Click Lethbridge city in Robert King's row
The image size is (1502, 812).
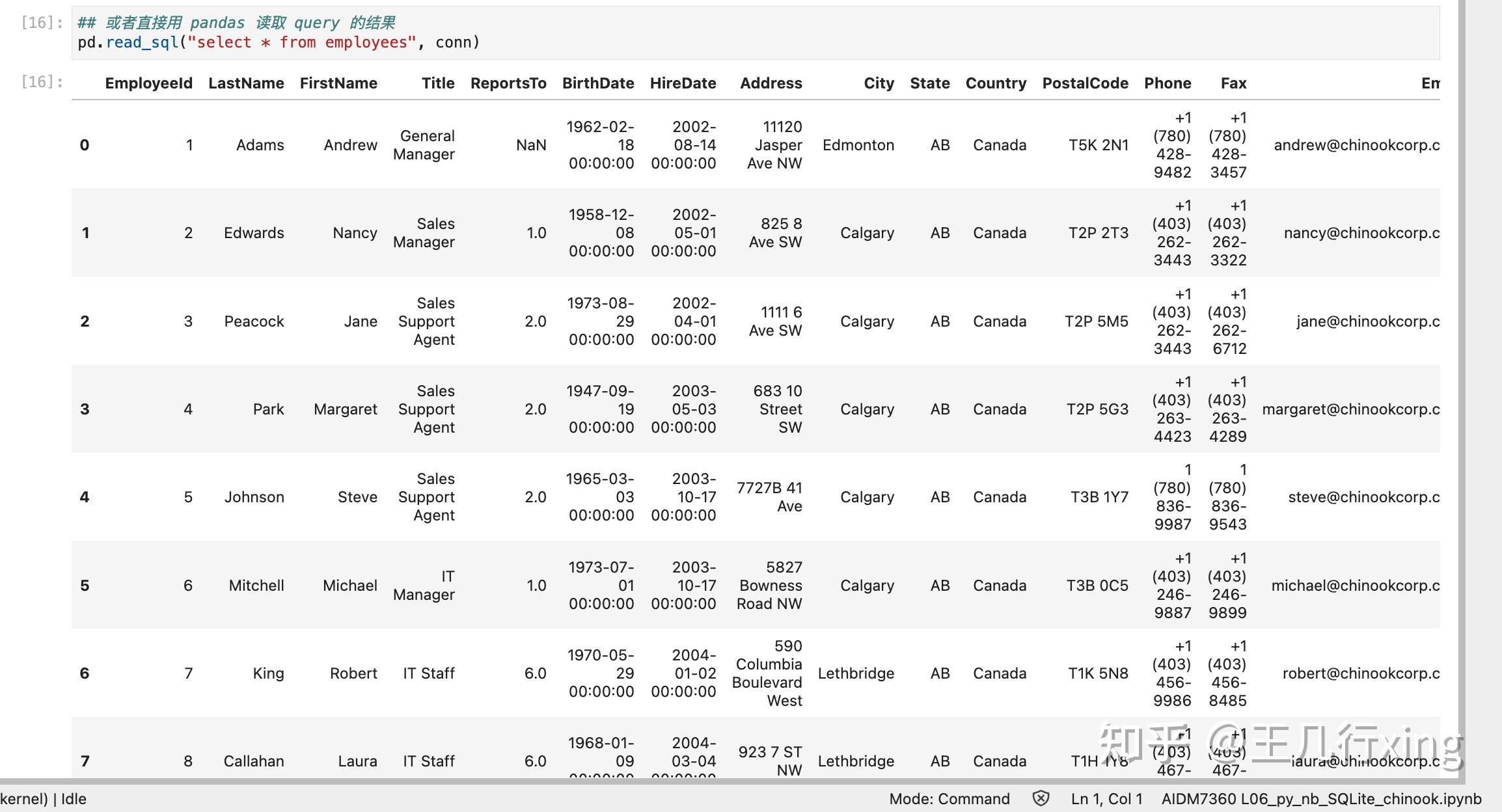[856, 673]
